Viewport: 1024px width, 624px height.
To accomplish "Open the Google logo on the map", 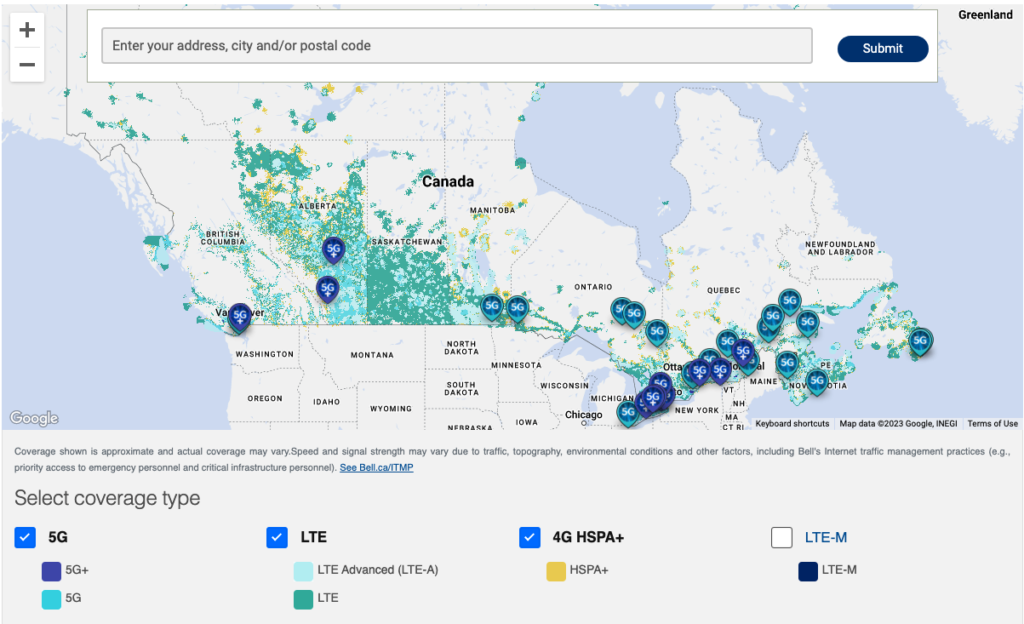I will pos(34,418).
